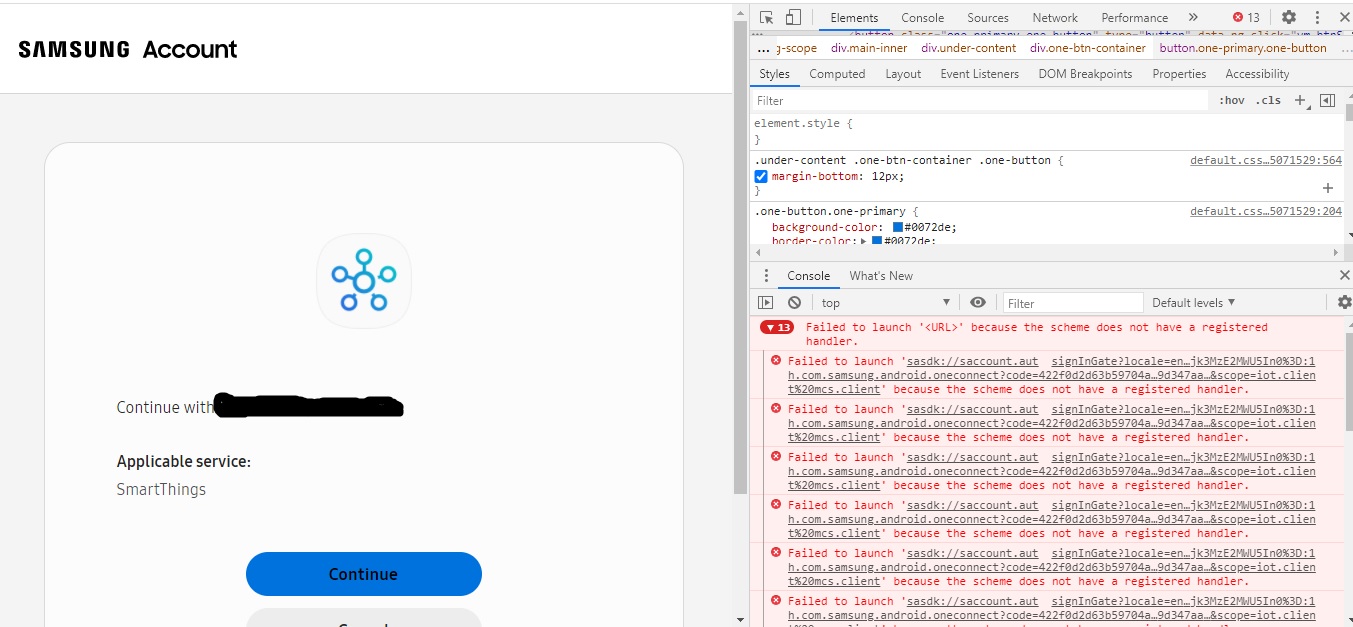The height and width of the screenshot is (627, 1353).
Task: Switch to the Computed sub-tab
Action: [837, 74]
